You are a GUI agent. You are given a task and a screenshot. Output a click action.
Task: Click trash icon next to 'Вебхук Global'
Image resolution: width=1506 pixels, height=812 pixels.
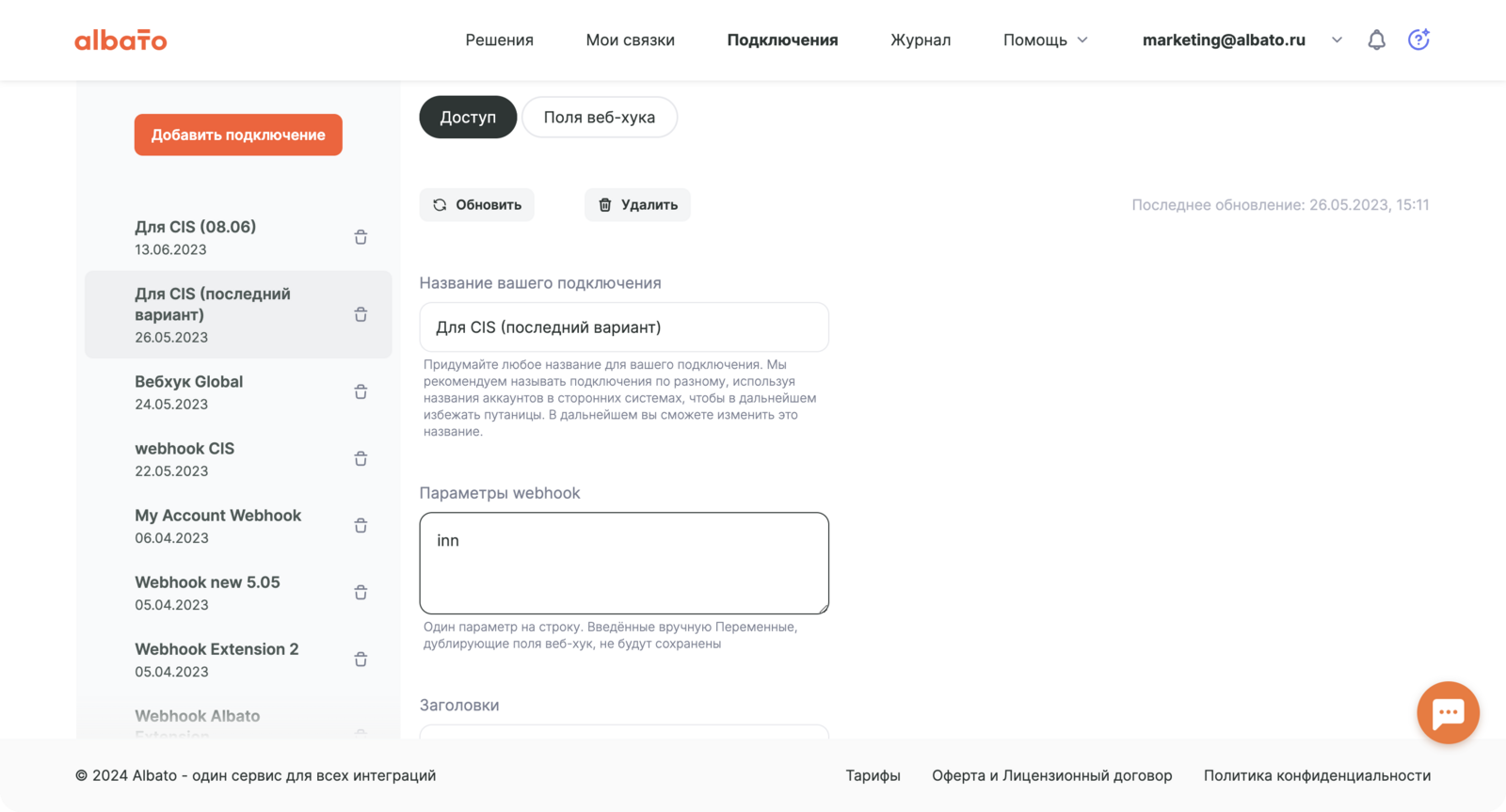pyautogui.click(x=360, y=391)
